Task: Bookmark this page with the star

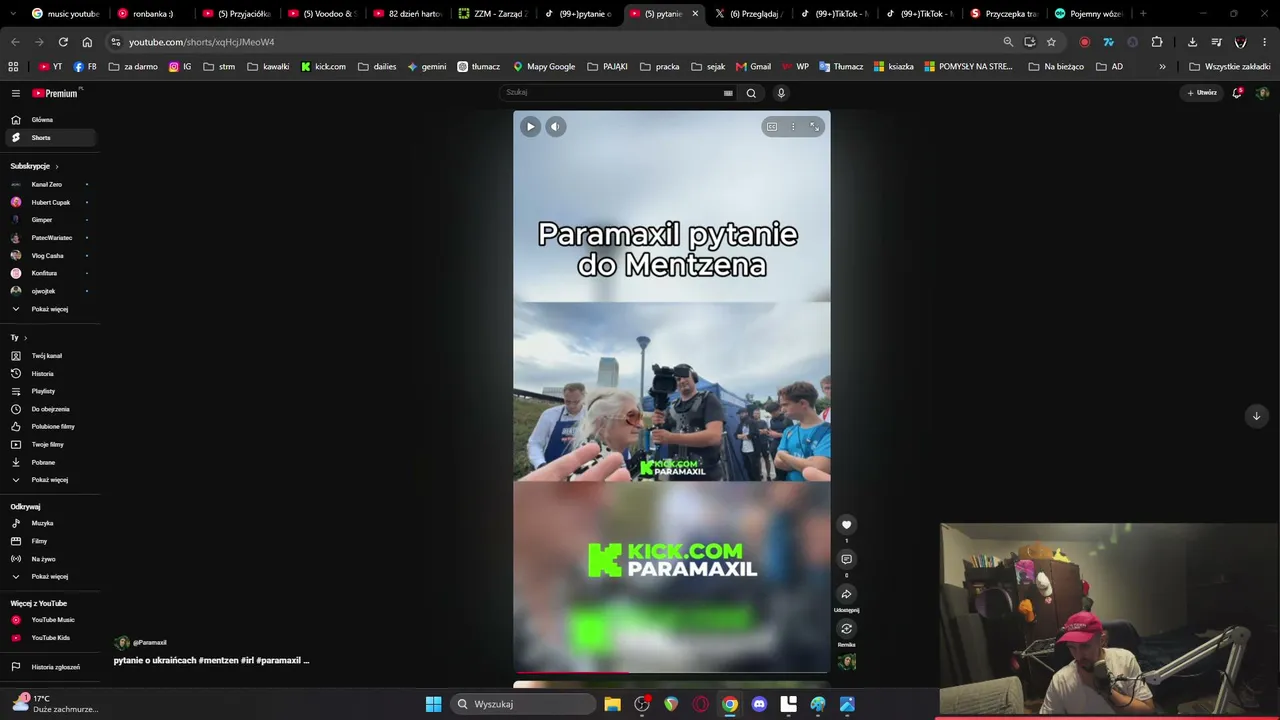Action: coord(1051,42)
